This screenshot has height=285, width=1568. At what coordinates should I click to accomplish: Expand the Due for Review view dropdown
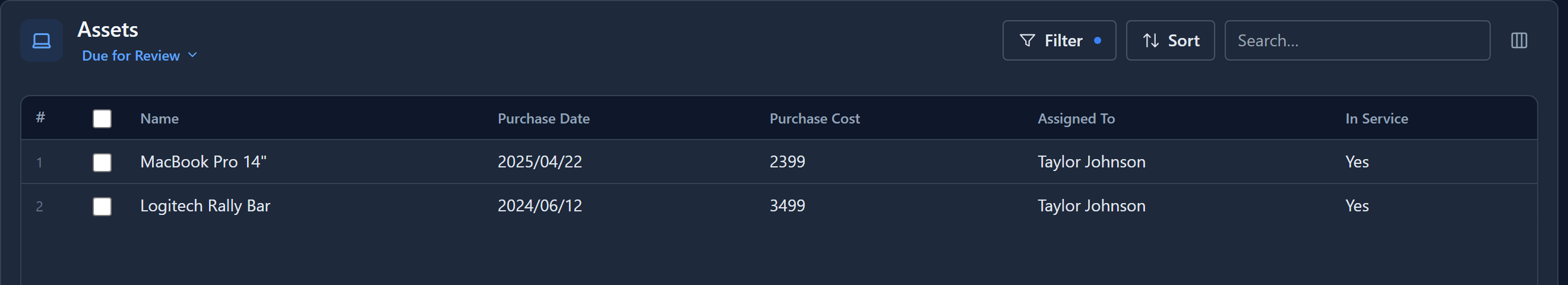(140, 55)
